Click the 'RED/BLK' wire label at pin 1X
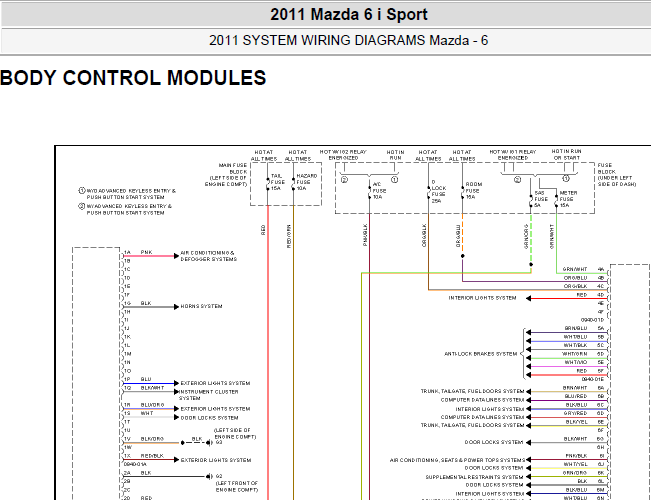The width and height of the screenshot is (651, 500). pos(152,456)
